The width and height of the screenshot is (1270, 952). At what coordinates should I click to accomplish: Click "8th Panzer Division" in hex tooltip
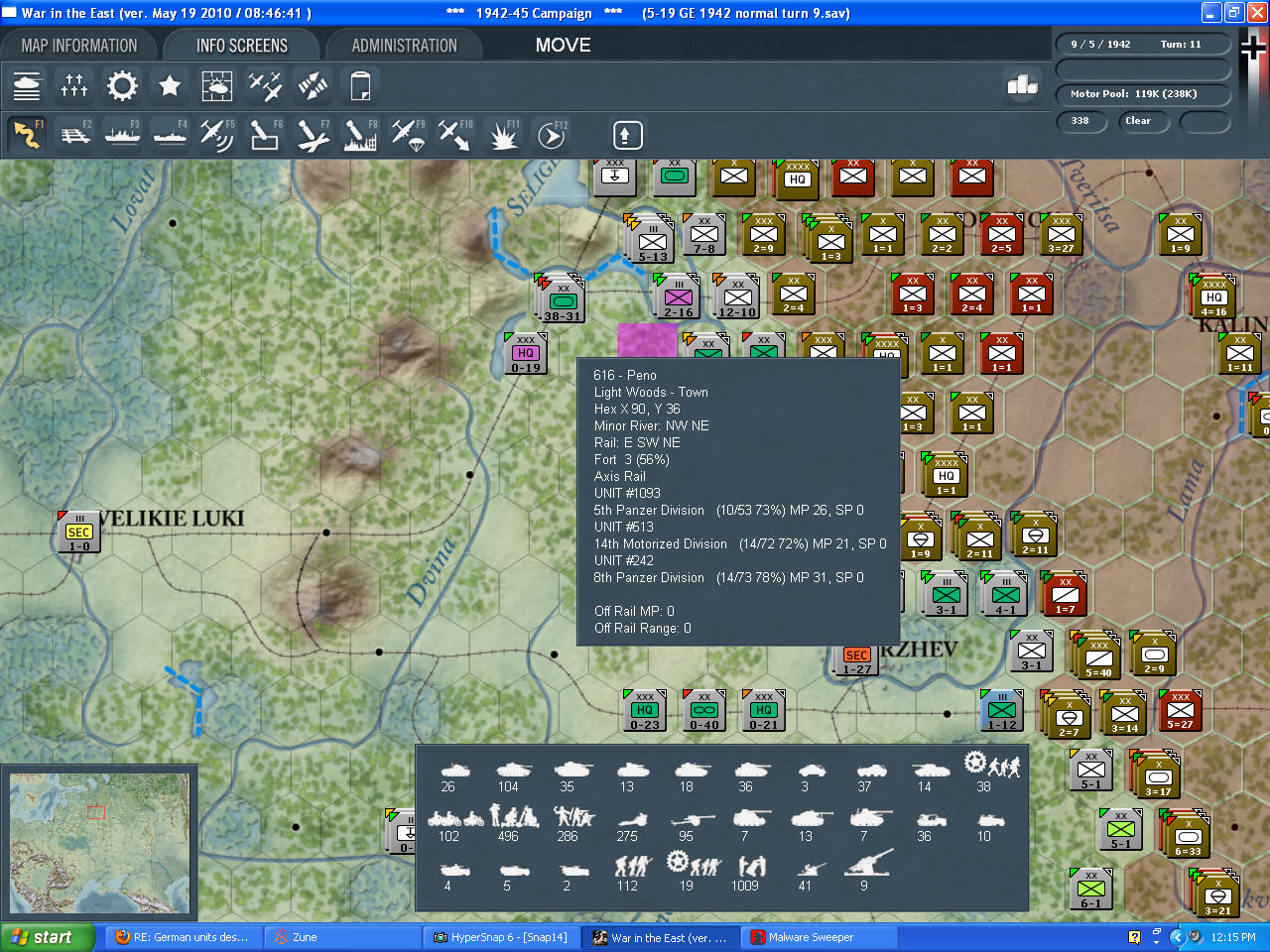click(x=649, y=577)
